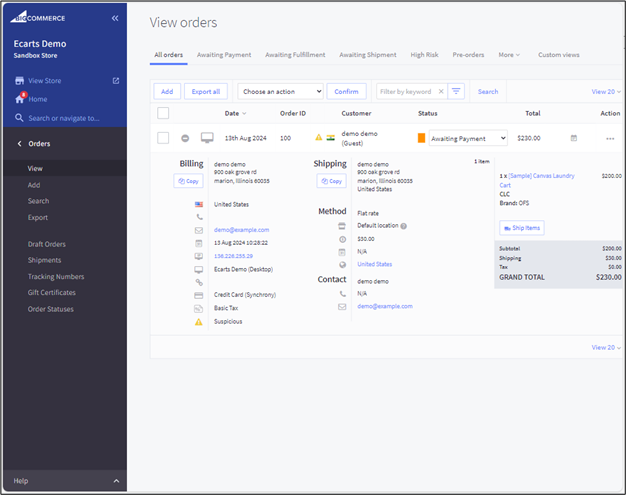Switch to the Awaiting Payment tab

(224, 55)
